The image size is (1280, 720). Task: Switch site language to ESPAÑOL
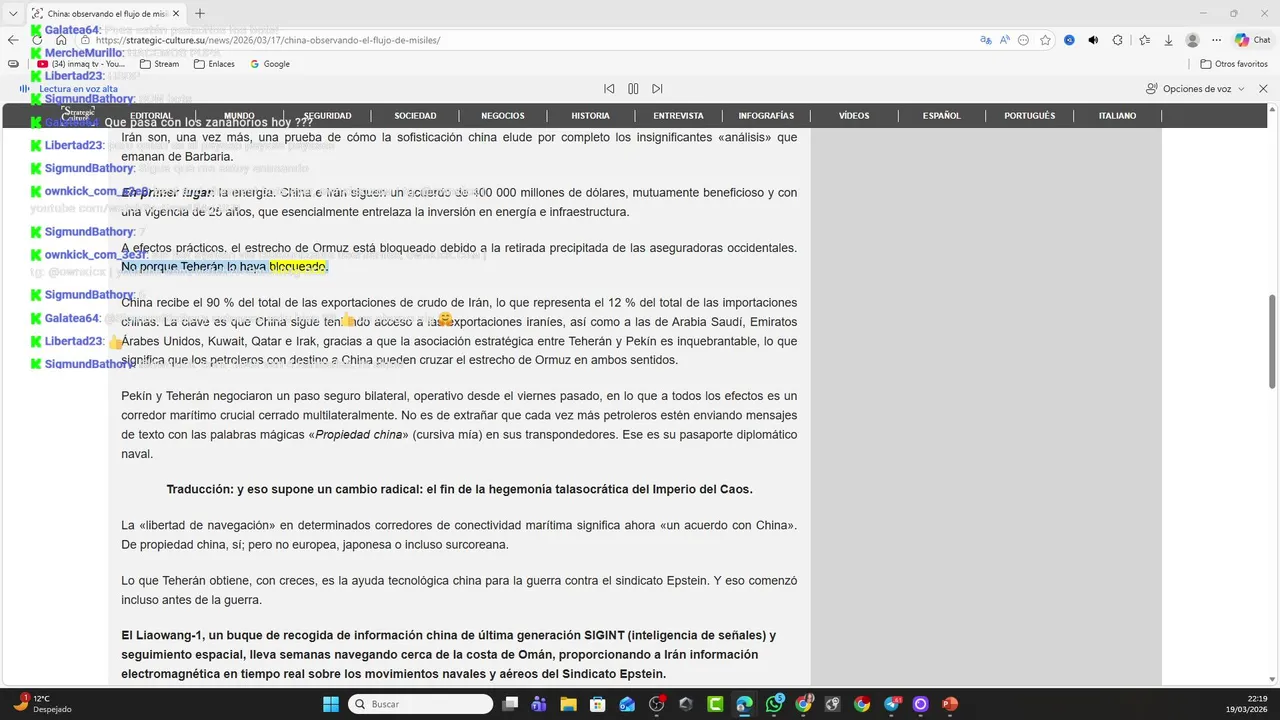click(x=941, y=116)
